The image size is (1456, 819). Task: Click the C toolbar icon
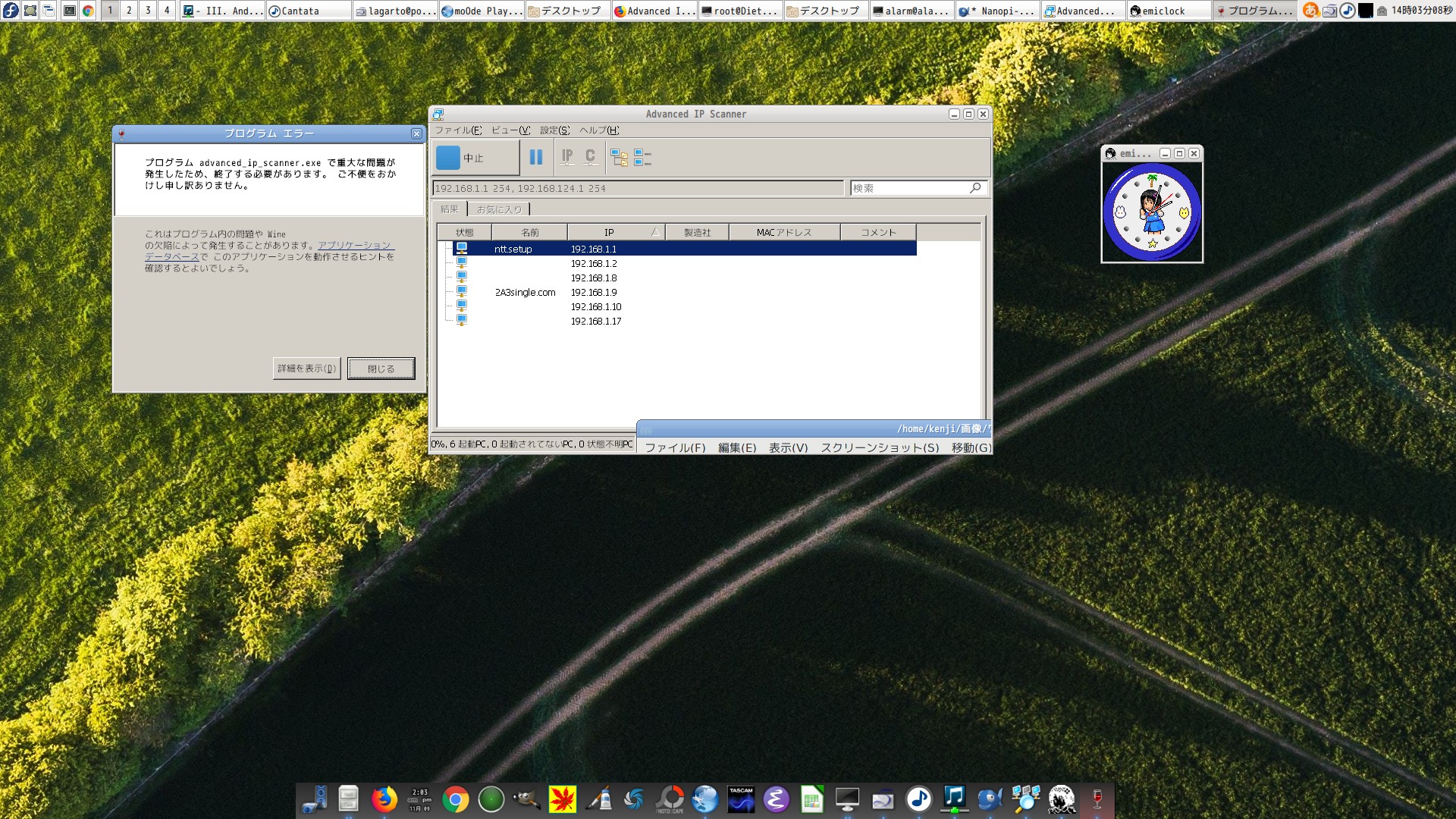click(x=590, y=158)
